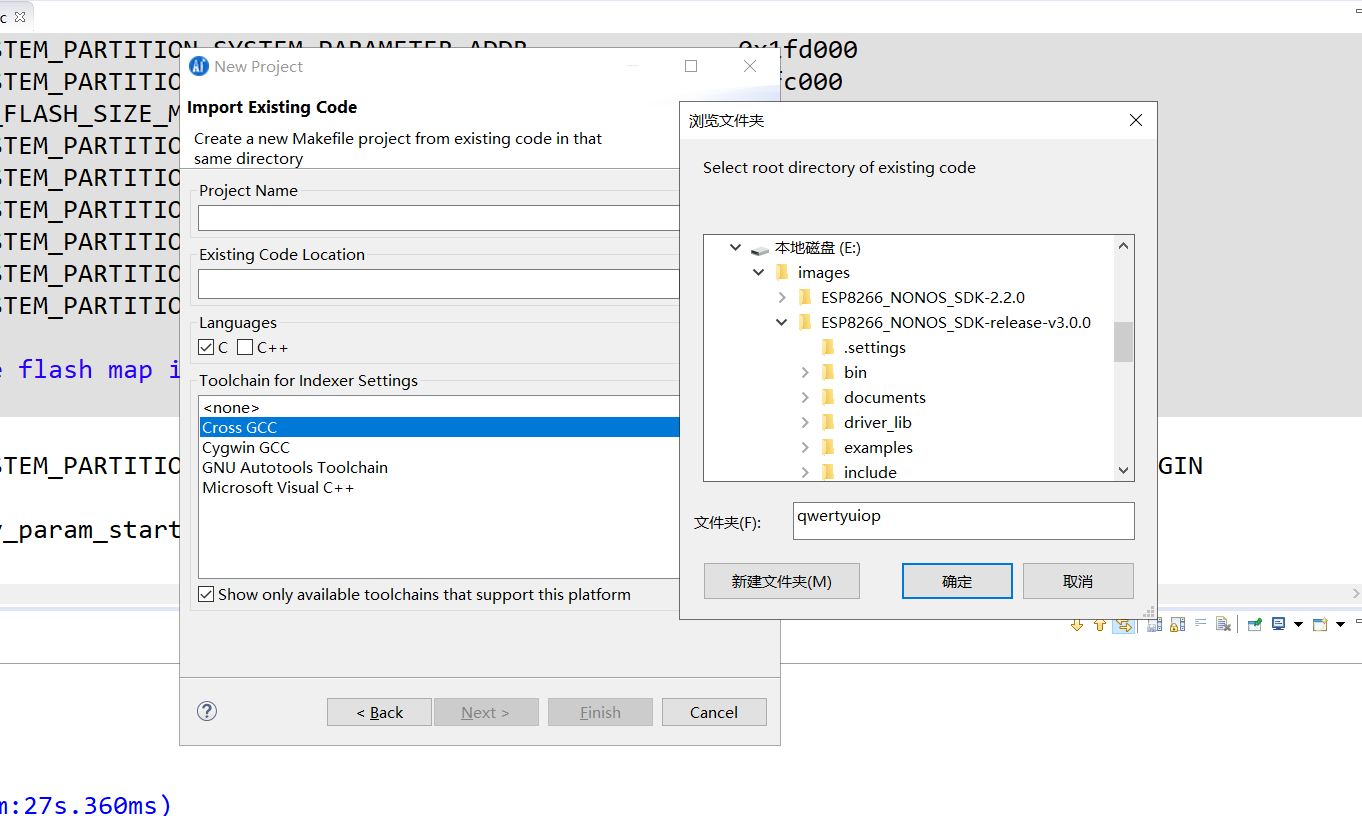The image size is (1362, 816).
Task: Select Microsoft Visual C++ toolchain
Action: 439,487
